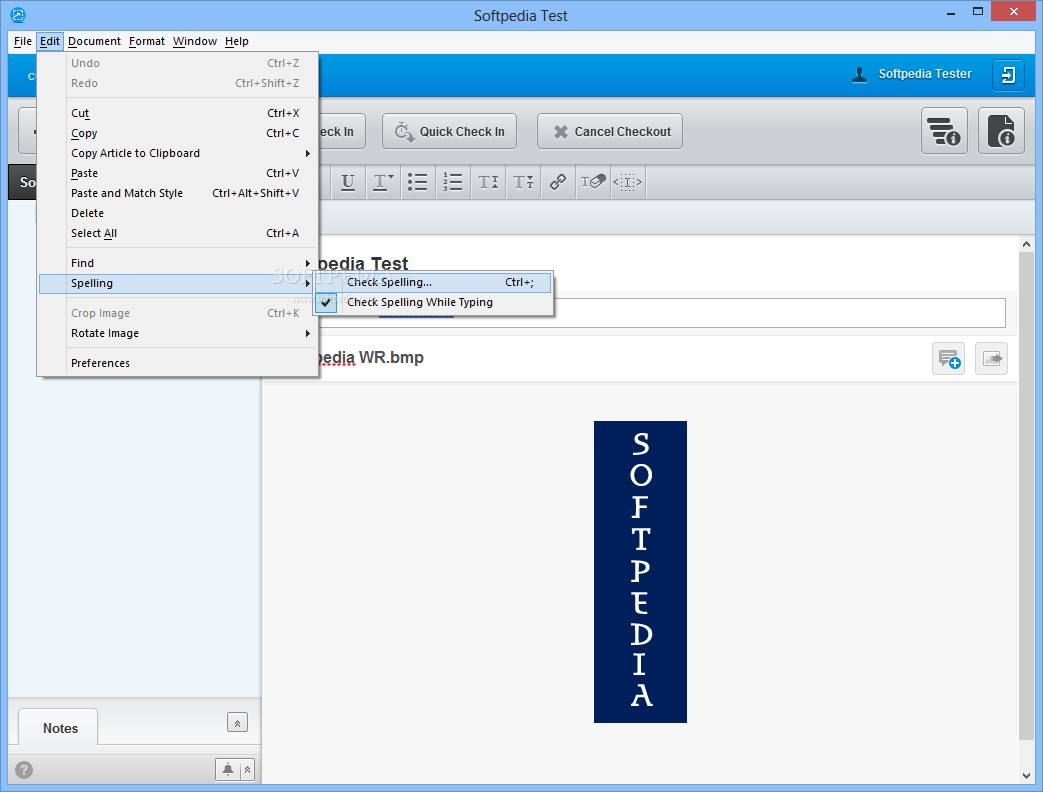The height and width of the screenshot is (792, 1043).
Task: Open the Spelling submenu entry
Action: pos(178,283)
